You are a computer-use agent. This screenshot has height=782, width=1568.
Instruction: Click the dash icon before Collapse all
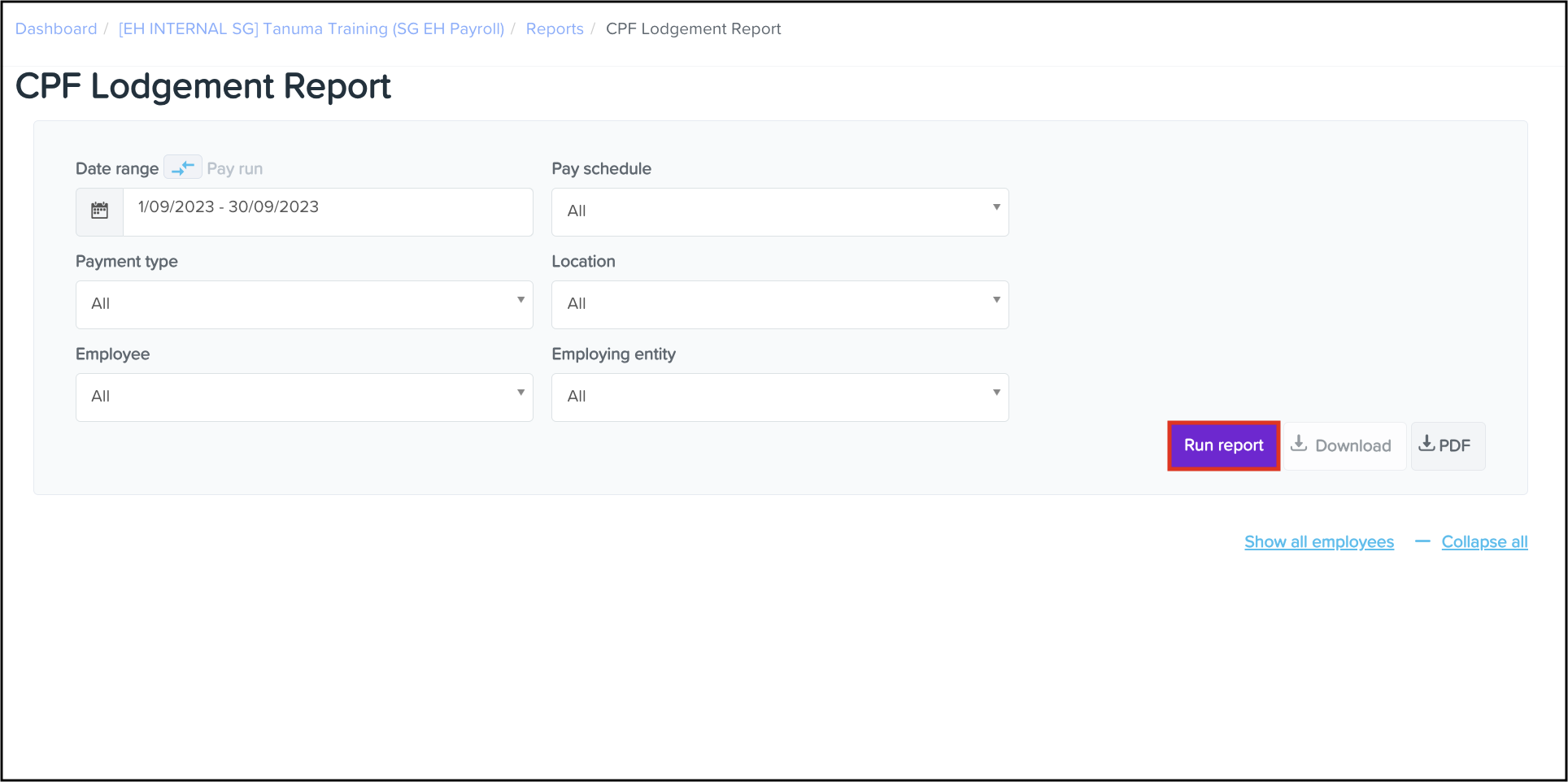click(1422, 541)
